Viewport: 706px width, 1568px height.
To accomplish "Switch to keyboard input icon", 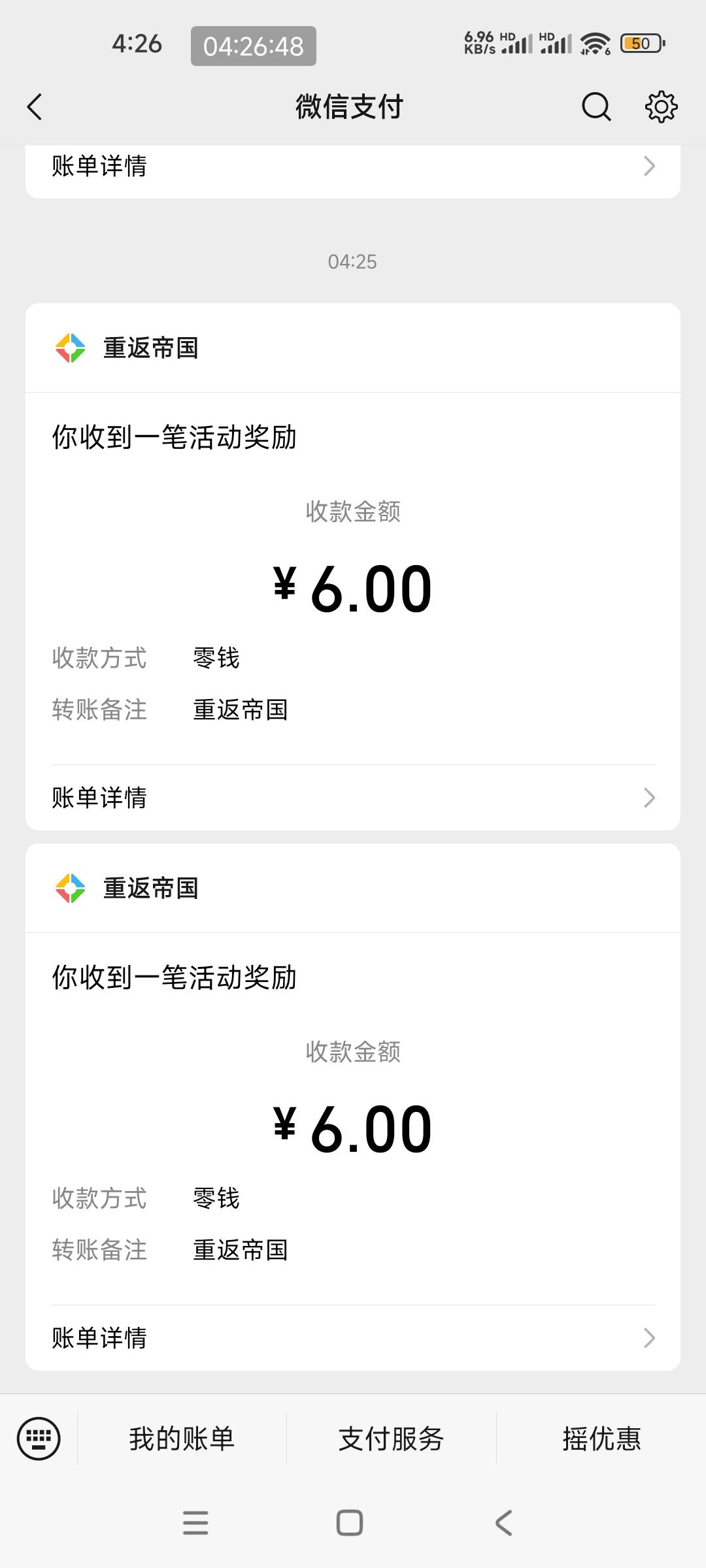I will (39, 1439).
